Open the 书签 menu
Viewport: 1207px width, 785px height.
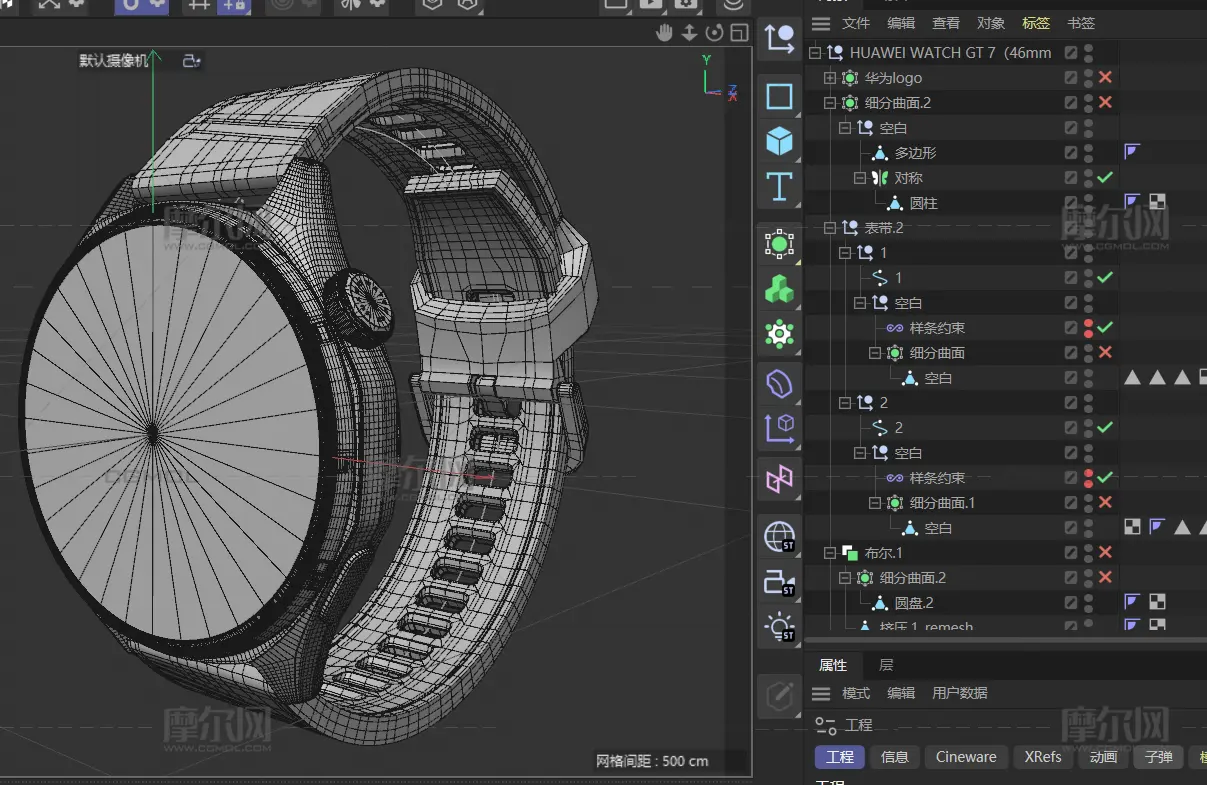[1081, 23]
